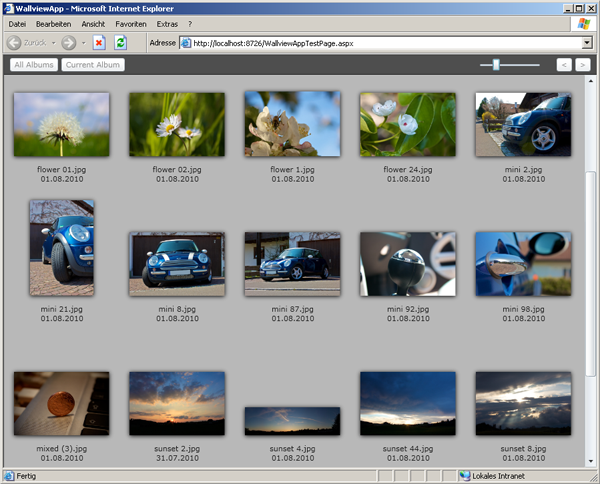Click the IE Back arrow icon
The width and height of the screenshot is (600, 484).
[x=14, y=42]
